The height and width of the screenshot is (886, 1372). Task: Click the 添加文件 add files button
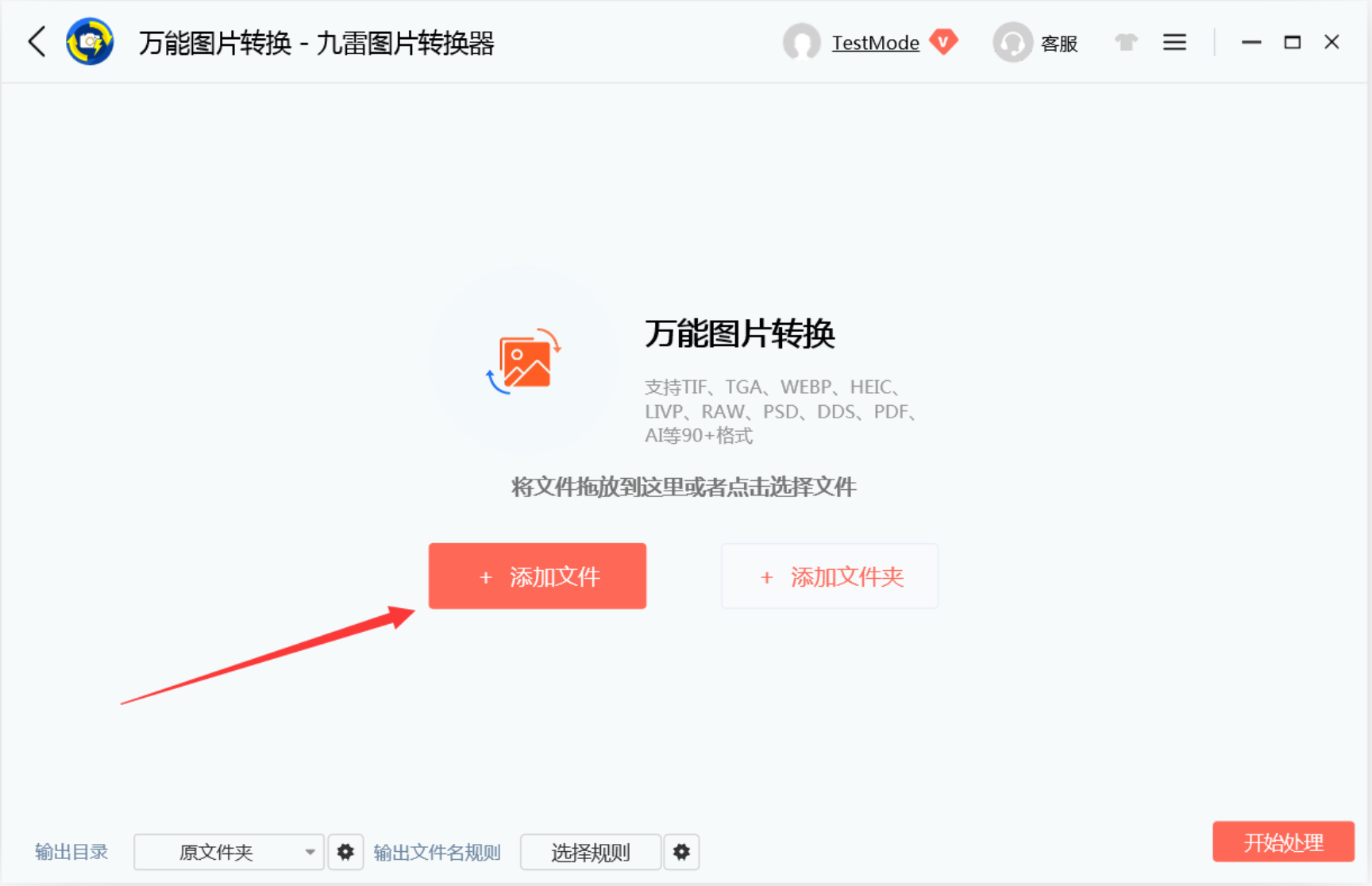[x=538, y=576]
